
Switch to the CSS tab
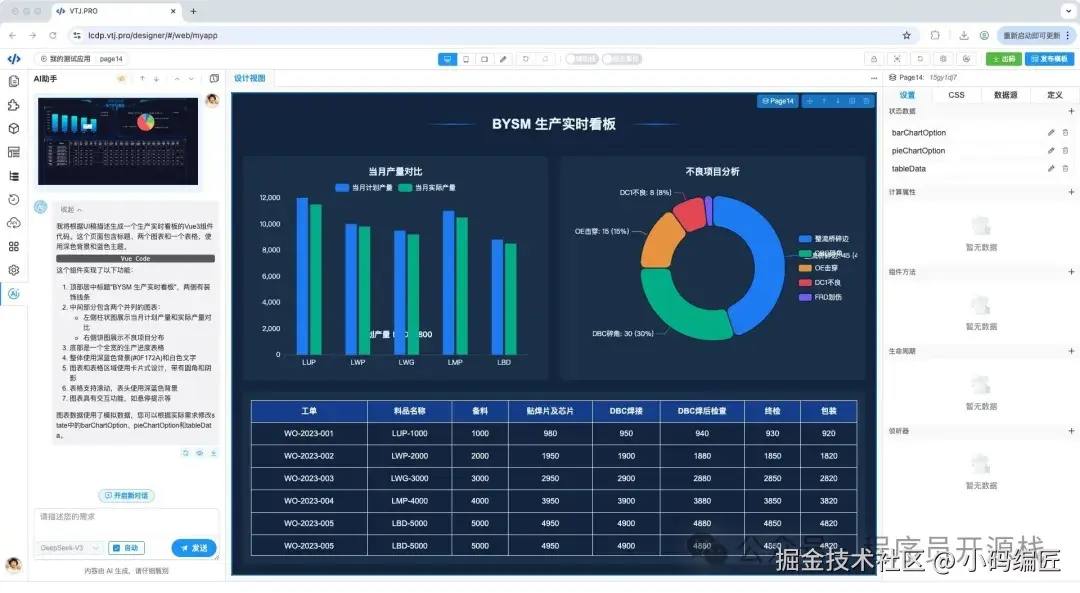[956, 94]
